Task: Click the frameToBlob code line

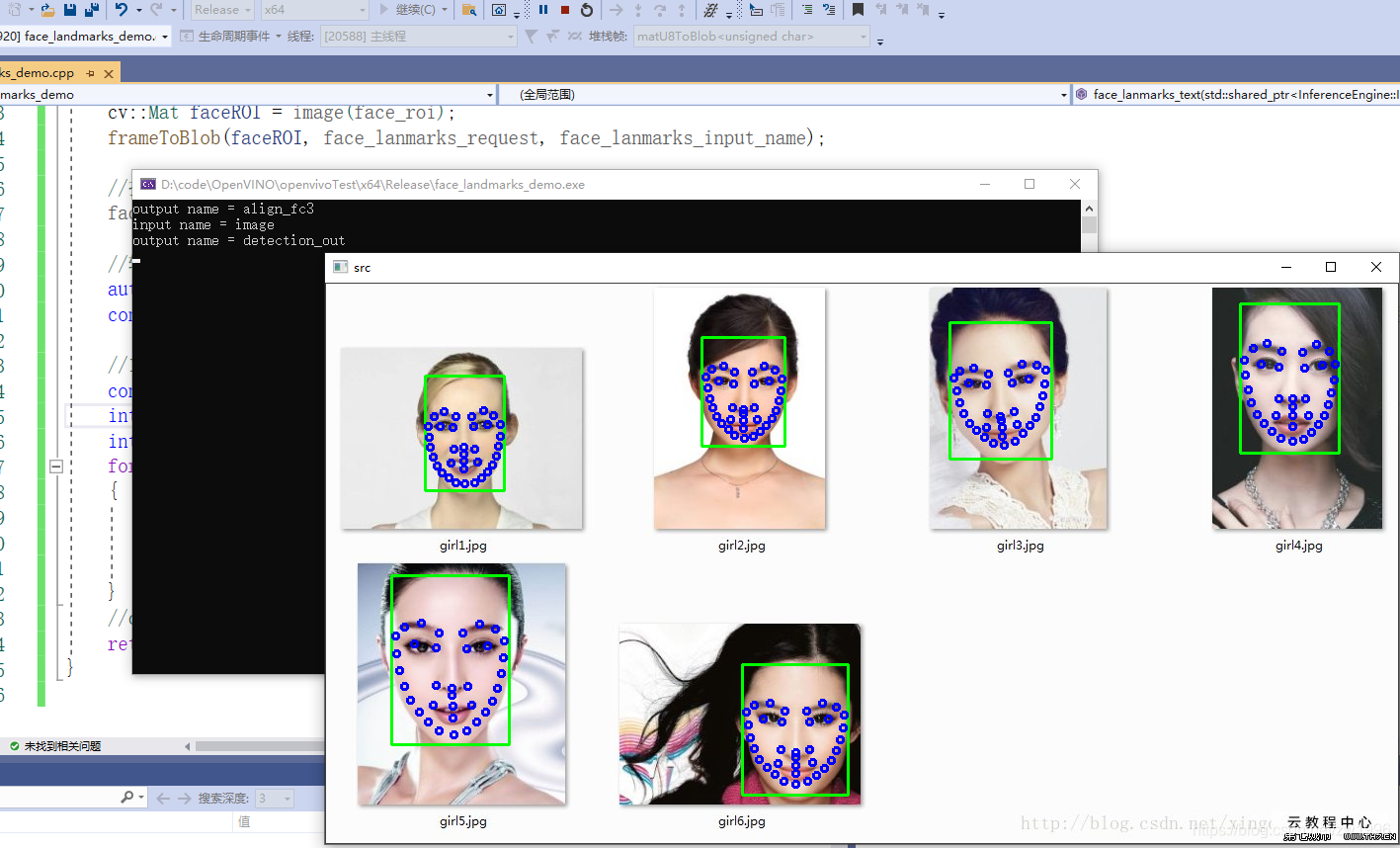Action: (465, 138)
